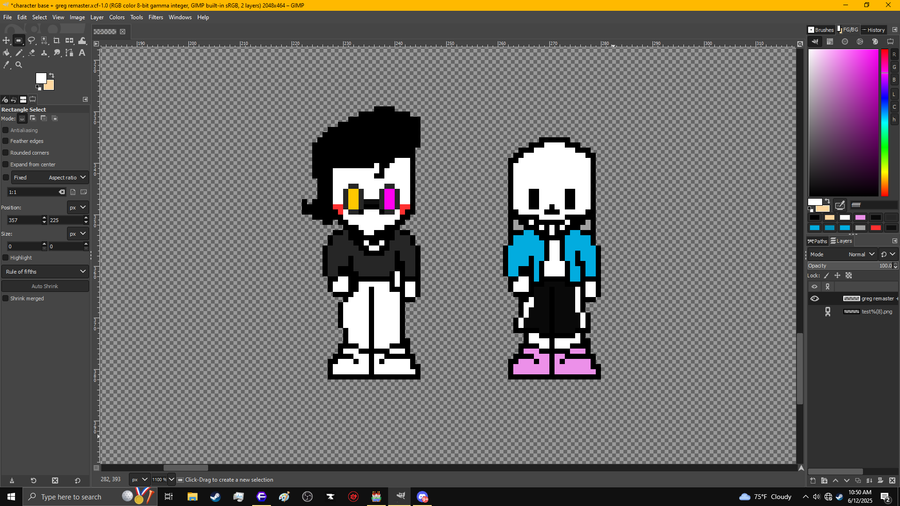Choose Subtract from selection mode
The height and width of the screenshot is (506, 900).
point(44,118)
